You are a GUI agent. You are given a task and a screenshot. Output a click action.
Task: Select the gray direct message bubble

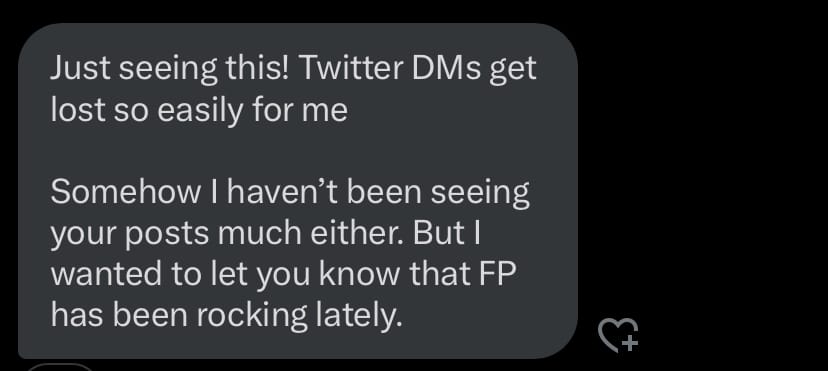pyautogui.click(x=298, y=191)
